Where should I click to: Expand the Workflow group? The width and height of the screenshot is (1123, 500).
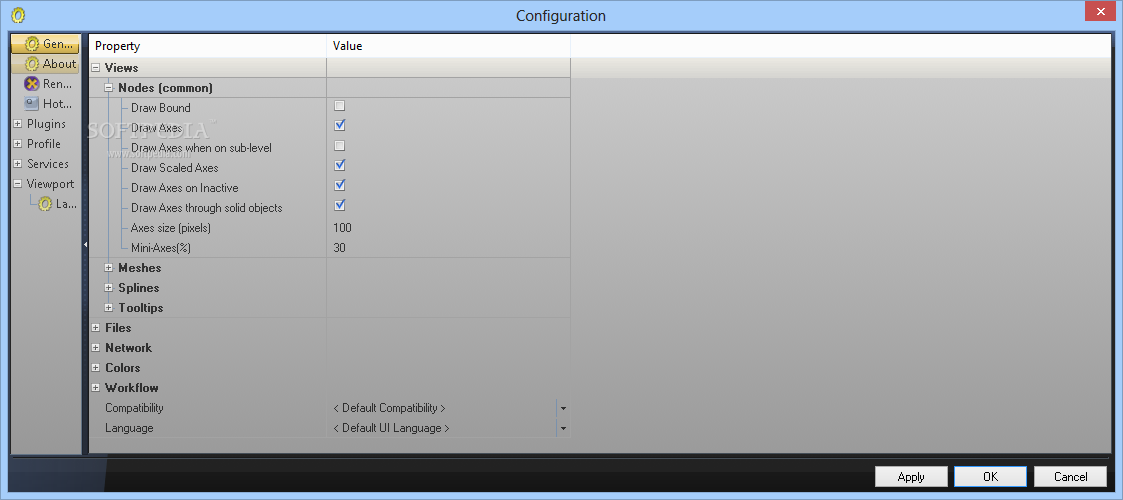click(x=95, y=388)
